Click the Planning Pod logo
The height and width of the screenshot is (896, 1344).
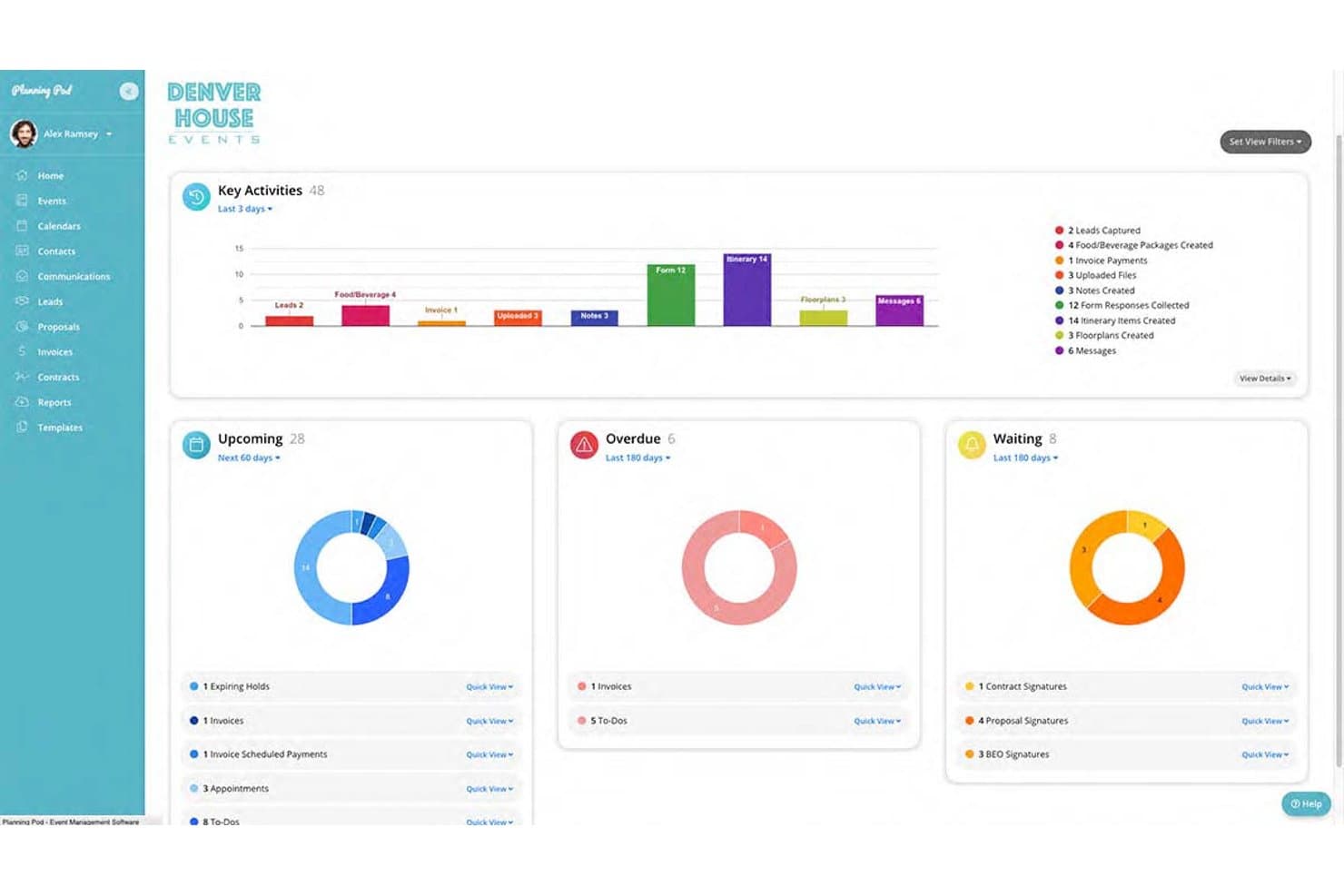pos(42,91)
